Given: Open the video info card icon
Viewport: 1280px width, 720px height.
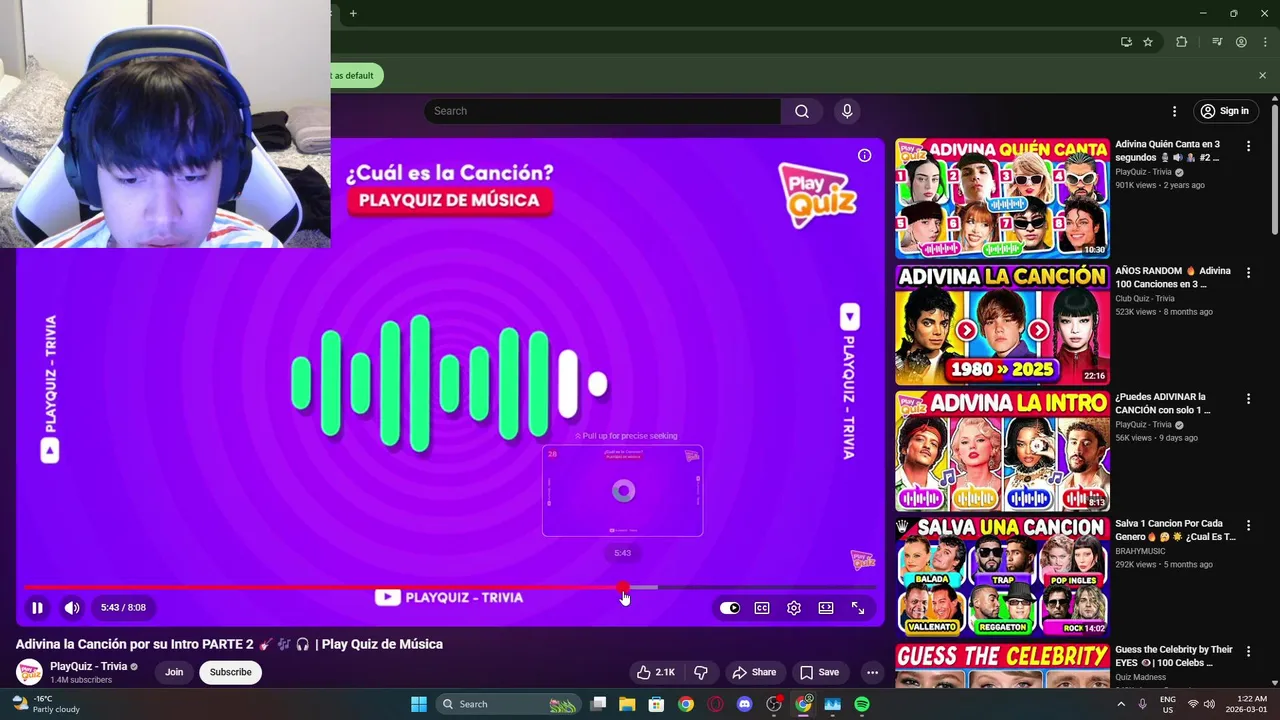Looking at the screenshot, I should (864, 155).
